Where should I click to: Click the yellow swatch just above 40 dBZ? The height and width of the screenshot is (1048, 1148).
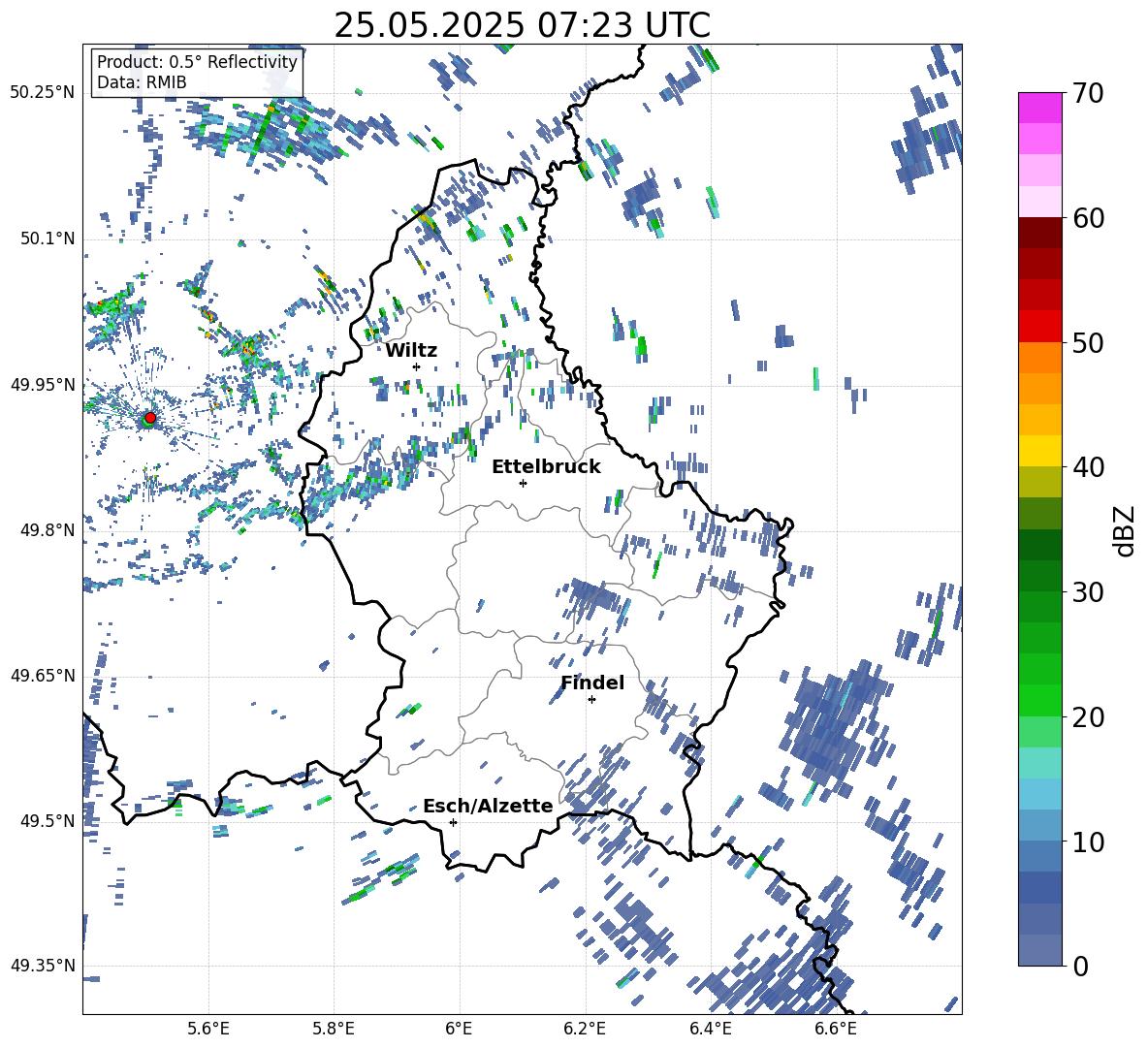pos(1039,451)
